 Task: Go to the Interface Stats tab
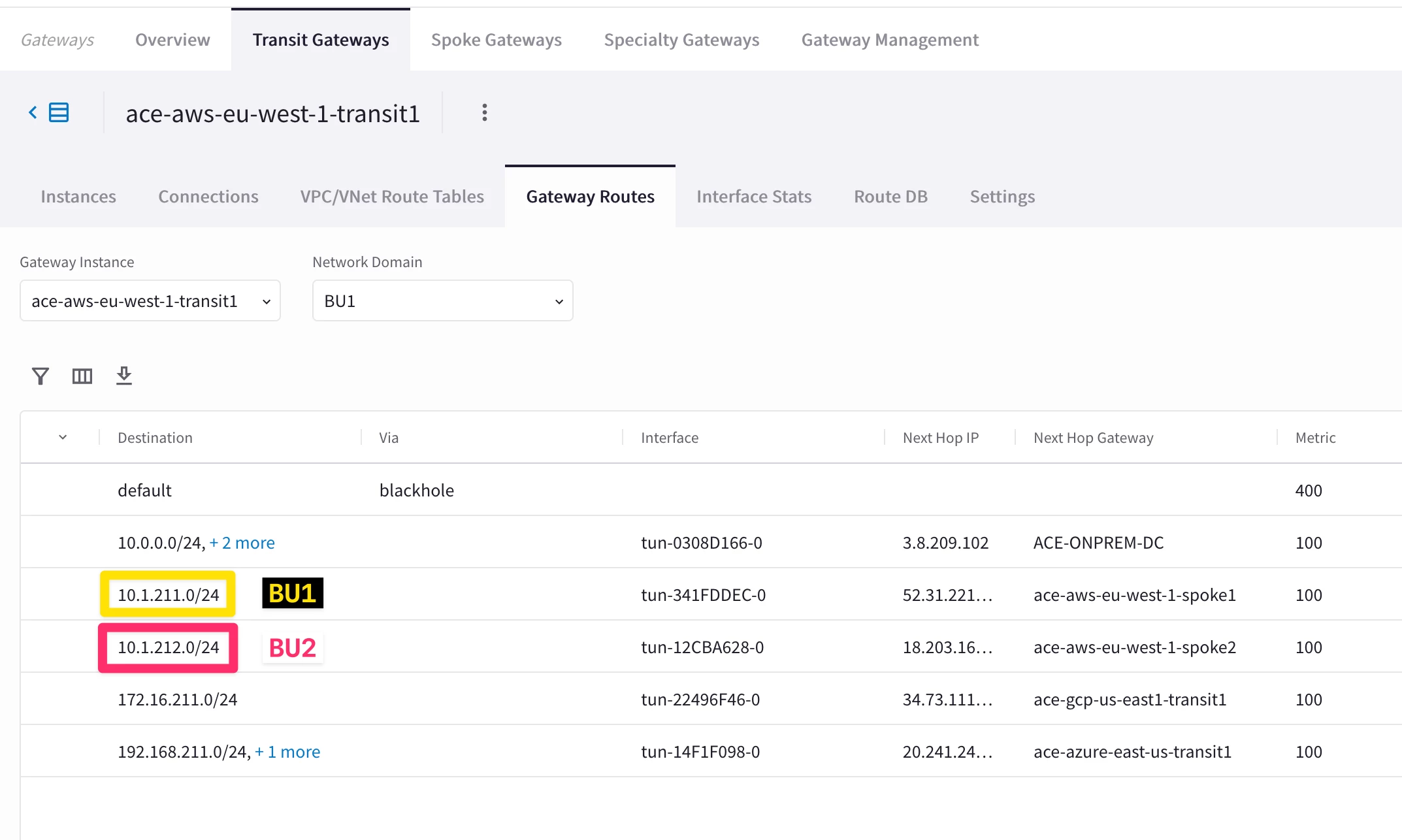753,197
